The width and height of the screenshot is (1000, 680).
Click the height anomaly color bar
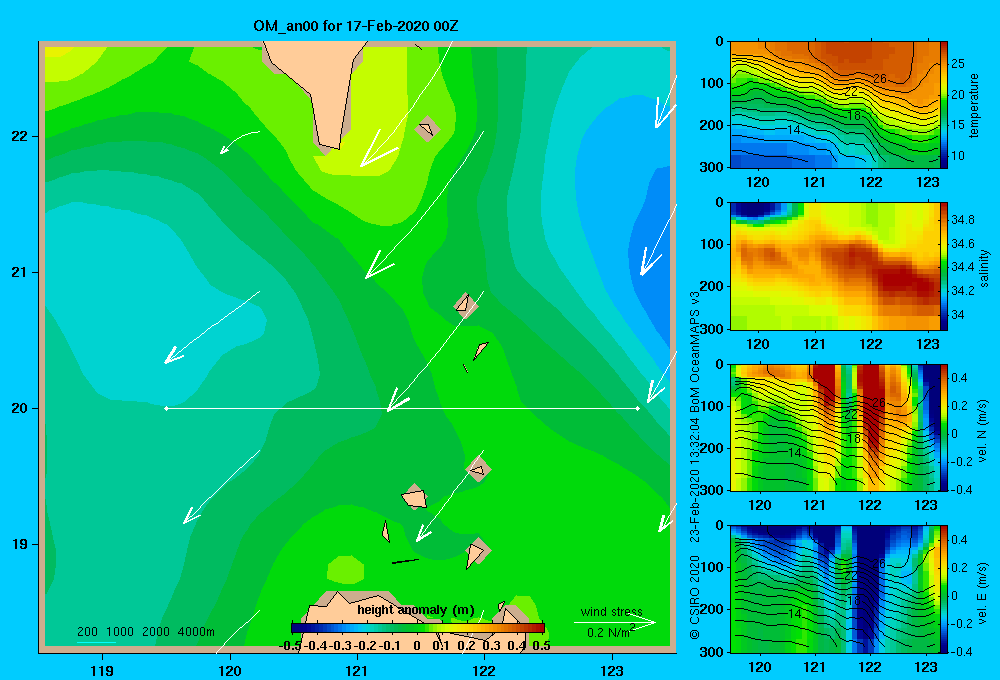pyautogui.click(x=418, y=628)
